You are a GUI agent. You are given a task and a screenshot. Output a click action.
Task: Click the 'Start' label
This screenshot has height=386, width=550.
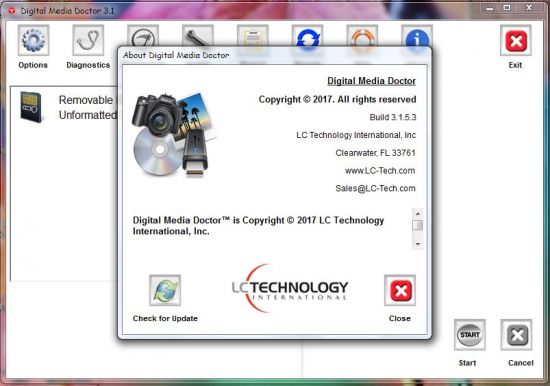[468, 363]
